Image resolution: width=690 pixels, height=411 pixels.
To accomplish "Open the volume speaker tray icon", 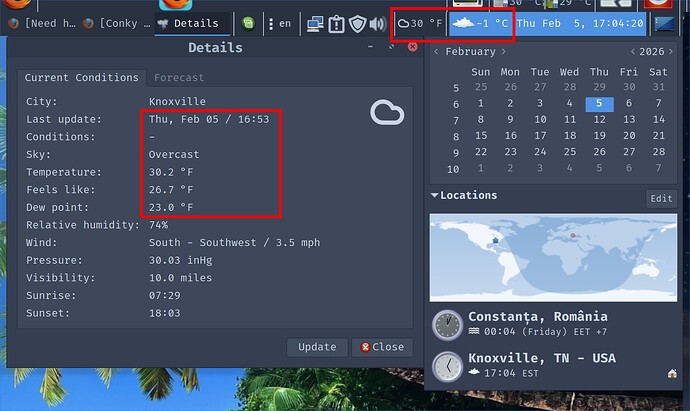I will tap(378, 24).
